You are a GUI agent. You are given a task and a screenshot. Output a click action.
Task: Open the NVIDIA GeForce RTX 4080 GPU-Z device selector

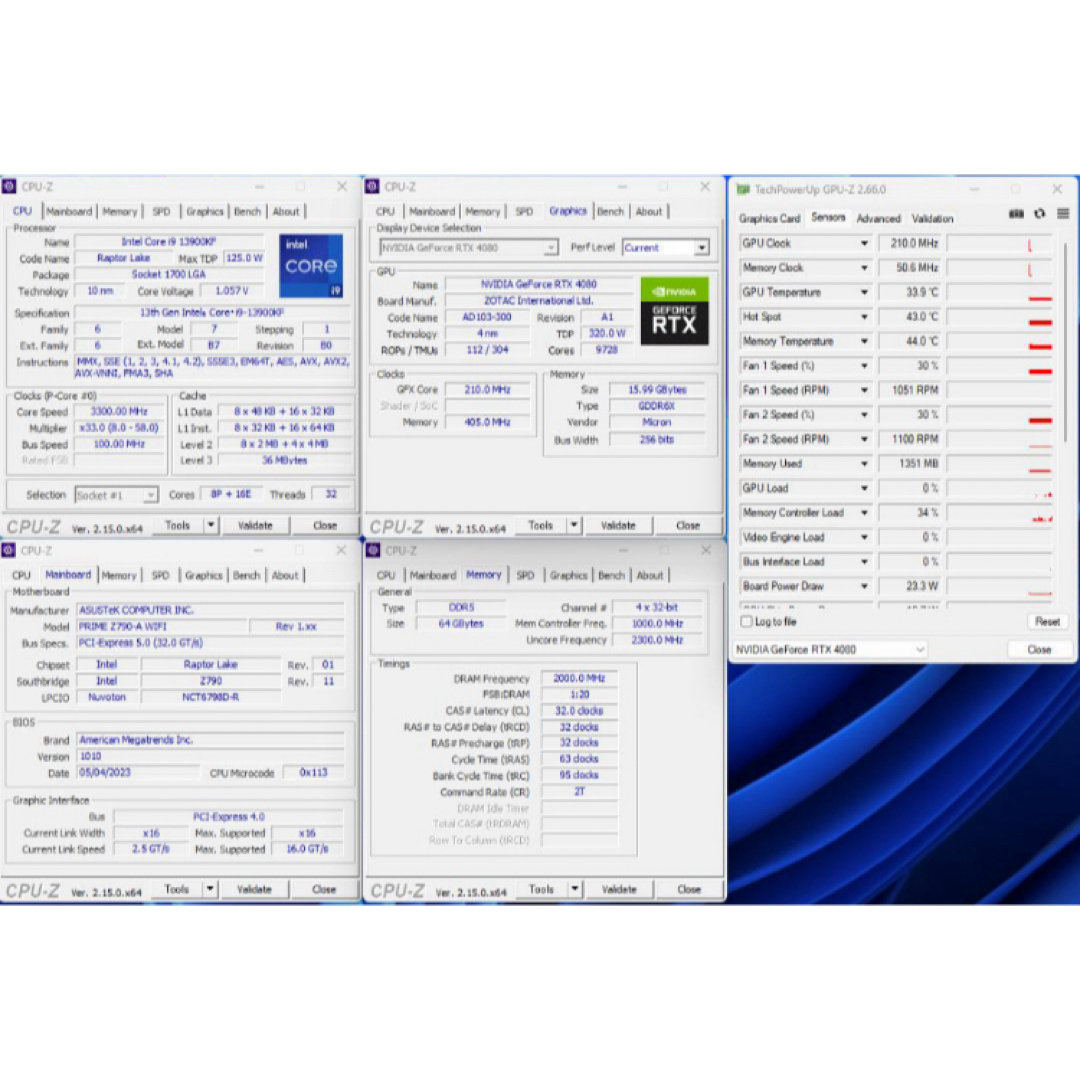point(830,650)
